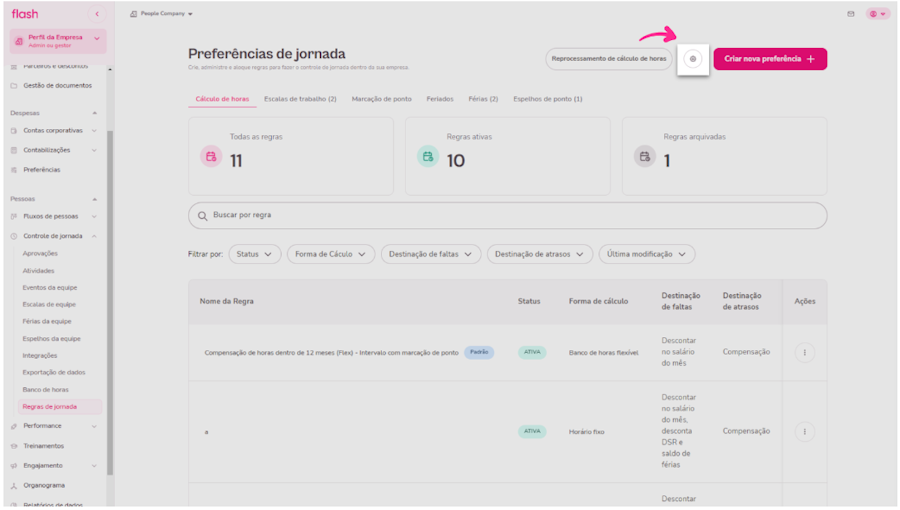Open Gestão de documentos in sidebar

pos(57,85)
